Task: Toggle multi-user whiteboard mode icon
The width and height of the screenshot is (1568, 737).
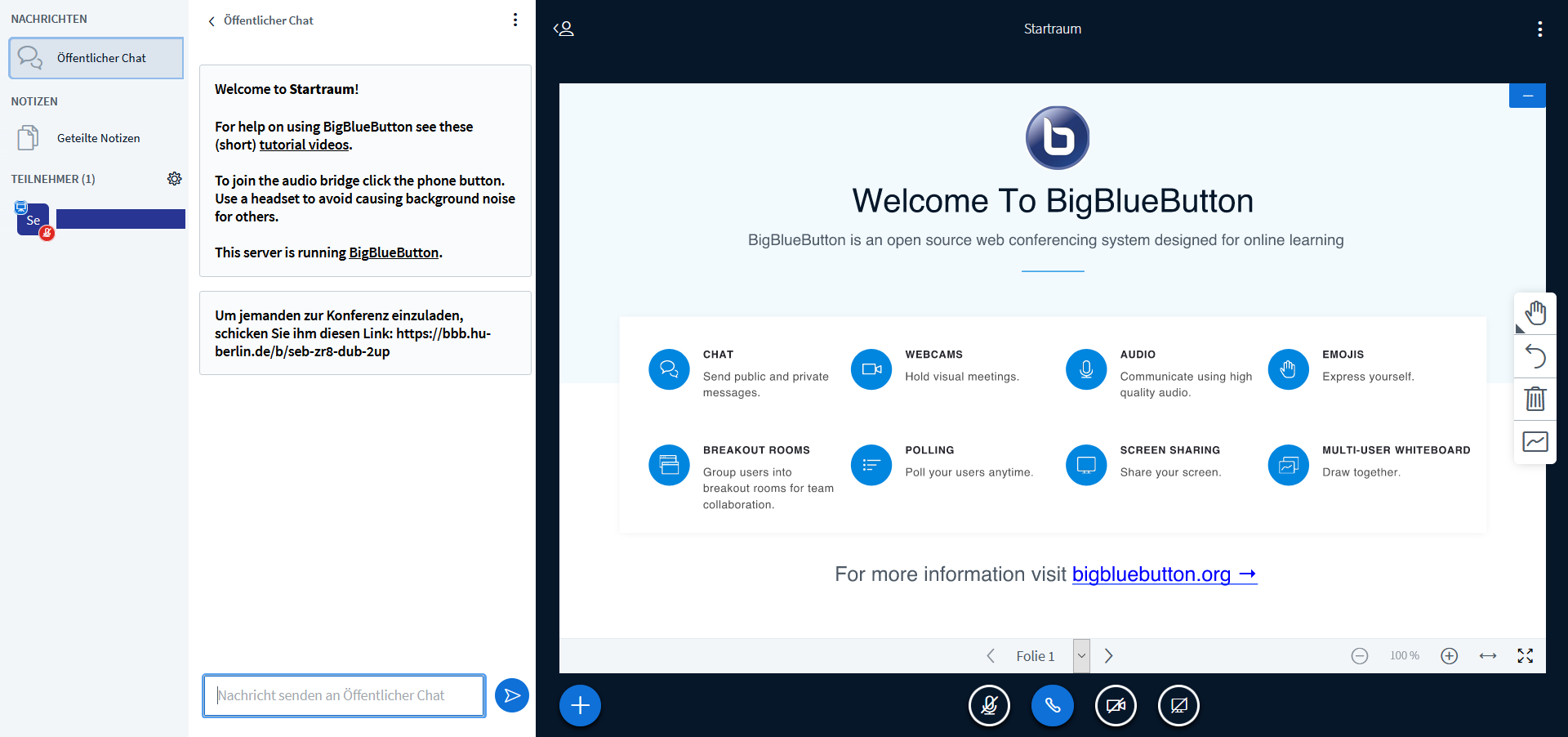Action: [x=1535, y=442]
